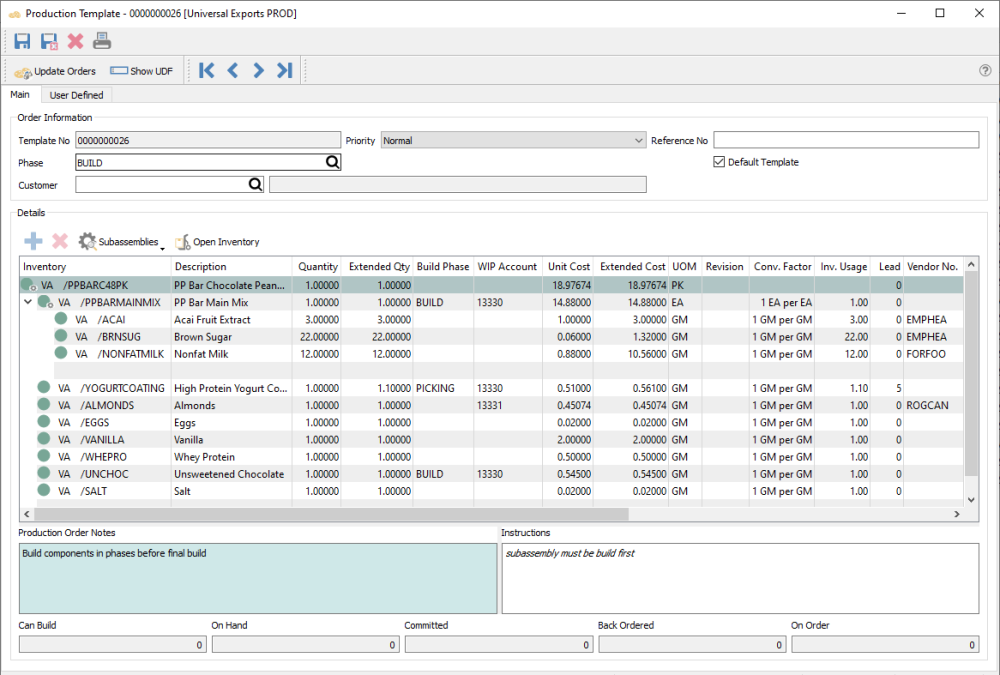This screenshot has width=1000, height=675.
Task: Go to the first template record
Action: pos(207,70)
